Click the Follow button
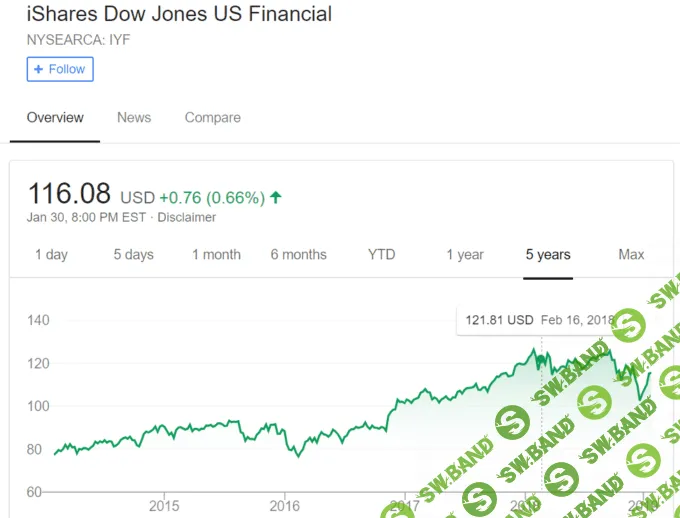This screenshot has width=680, height=518. click(x=60, y=69)
